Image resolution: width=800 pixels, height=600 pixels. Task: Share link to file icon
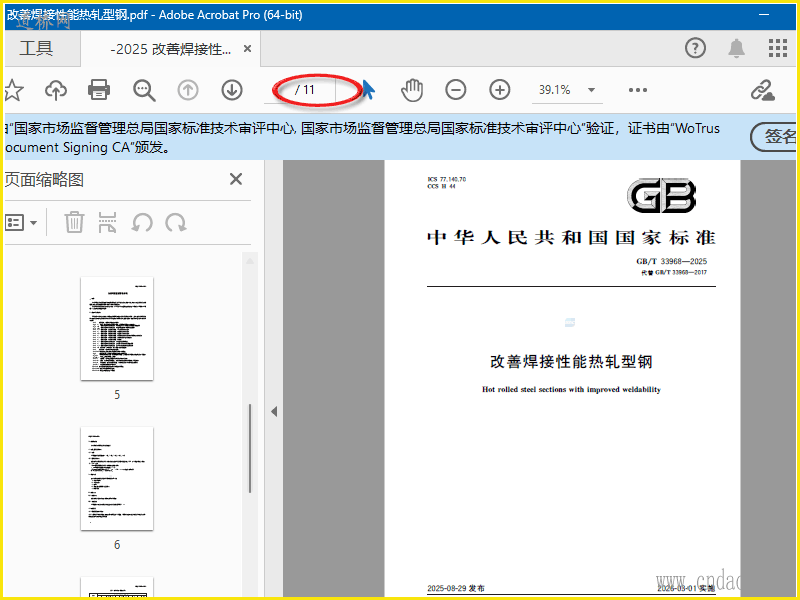(763, 91)
